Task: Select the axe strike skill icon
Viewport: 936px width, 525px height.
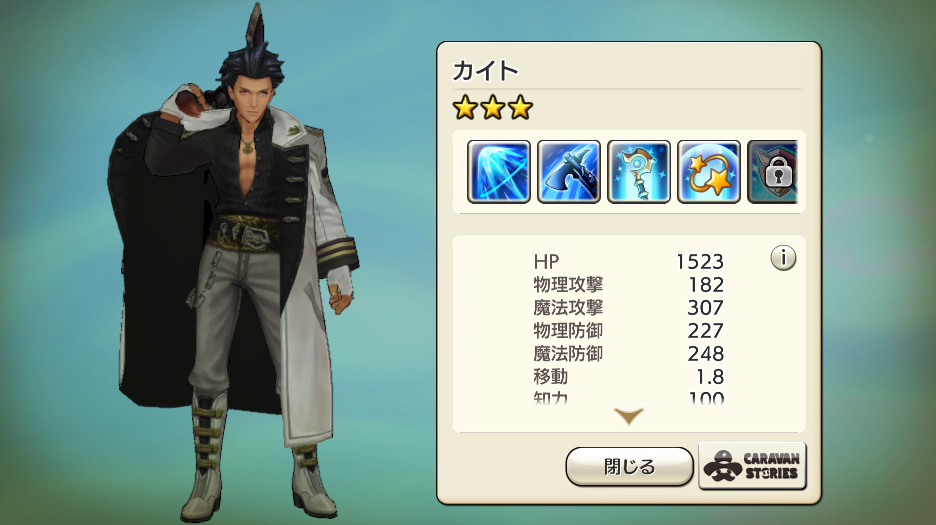Action: pyautogui.click(x=569, y=171)
